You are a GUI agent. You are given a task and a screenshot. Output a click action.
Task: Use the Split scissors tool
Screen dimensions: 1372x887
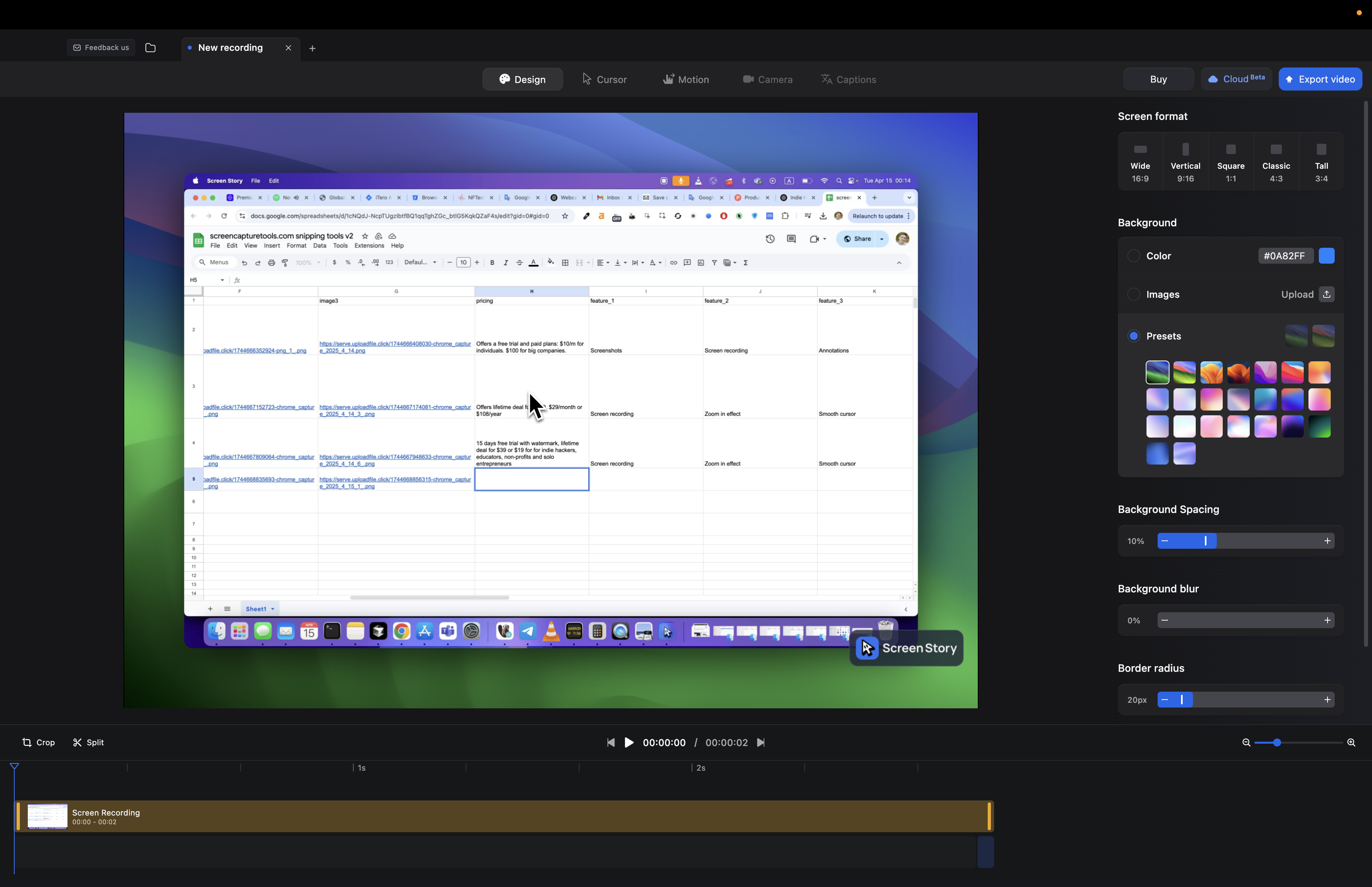coord(88,742)
